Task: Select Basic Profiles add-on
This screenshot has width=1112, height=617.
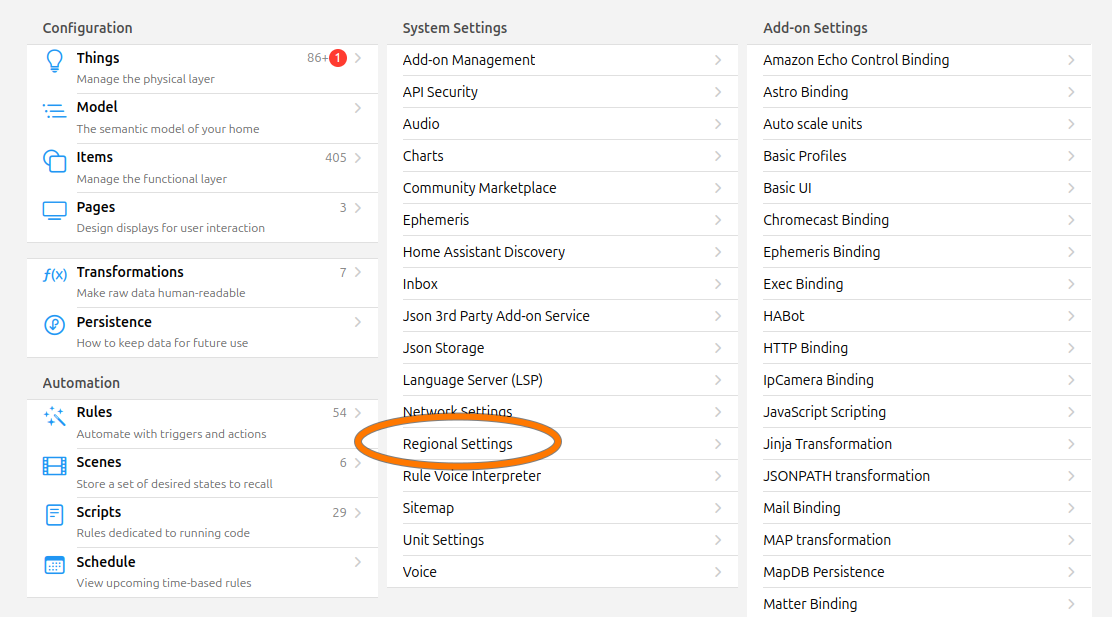Action: click(919, 156)
